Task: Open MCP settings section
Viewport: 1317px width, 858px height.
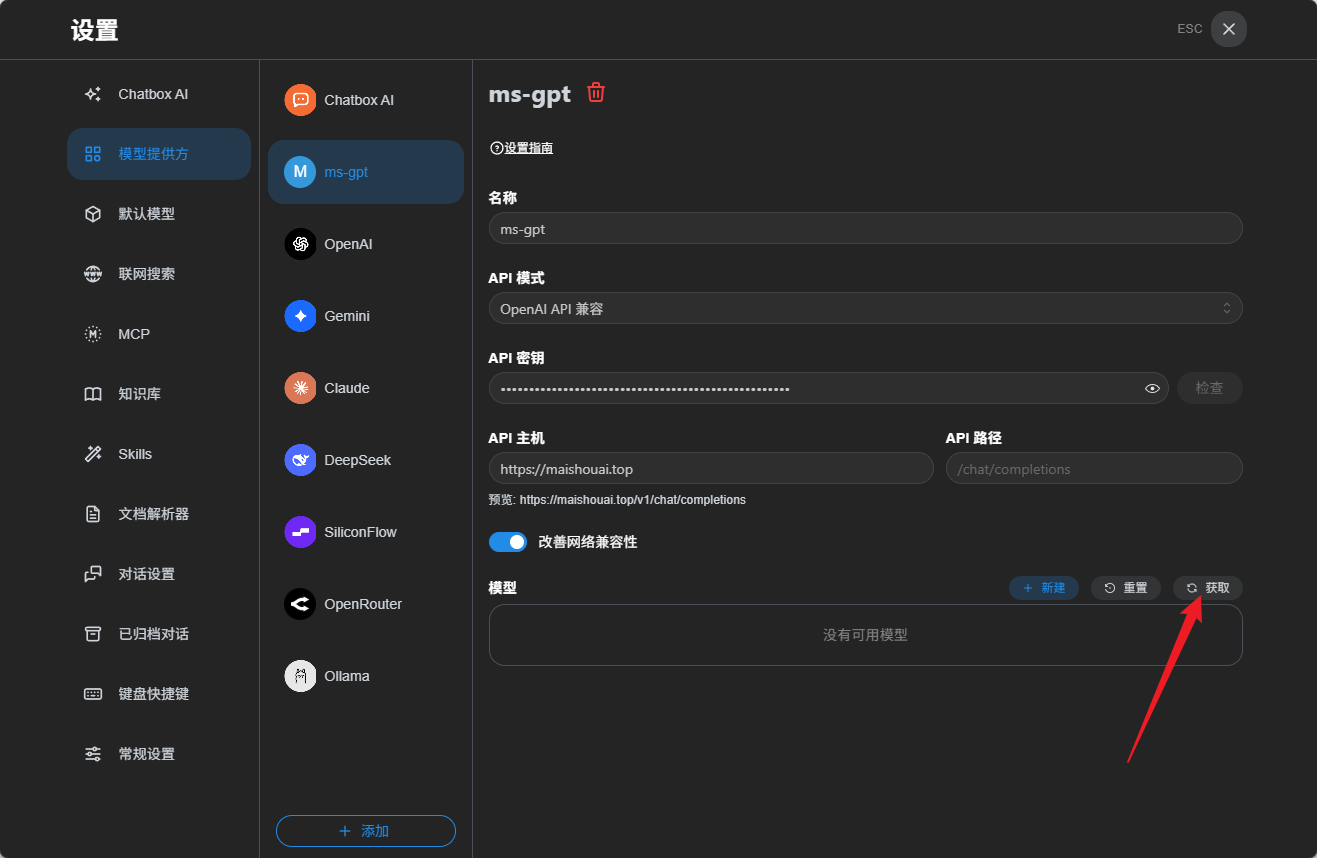Action: click(159, 334)
